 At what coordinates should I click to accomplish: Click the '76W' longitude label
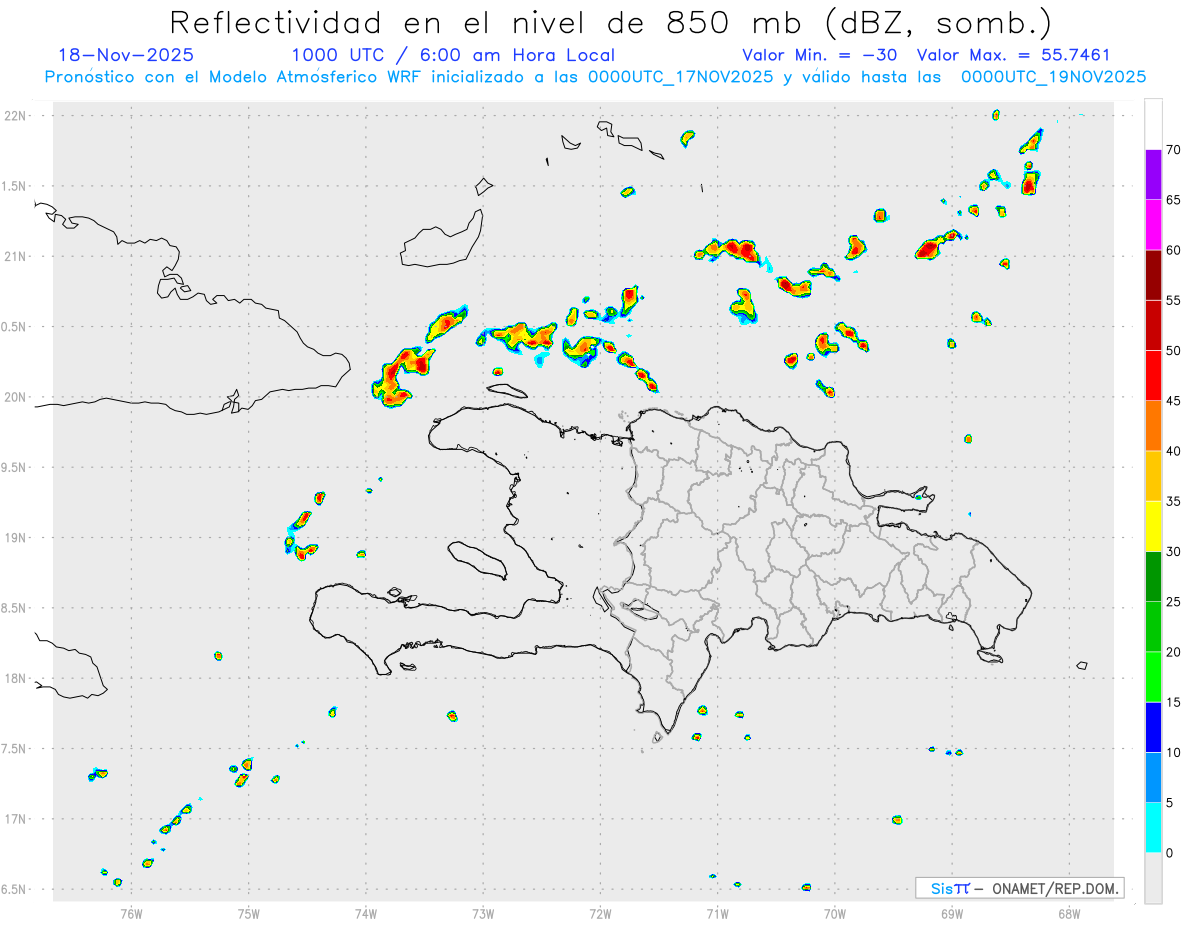[x=131, y=913]
